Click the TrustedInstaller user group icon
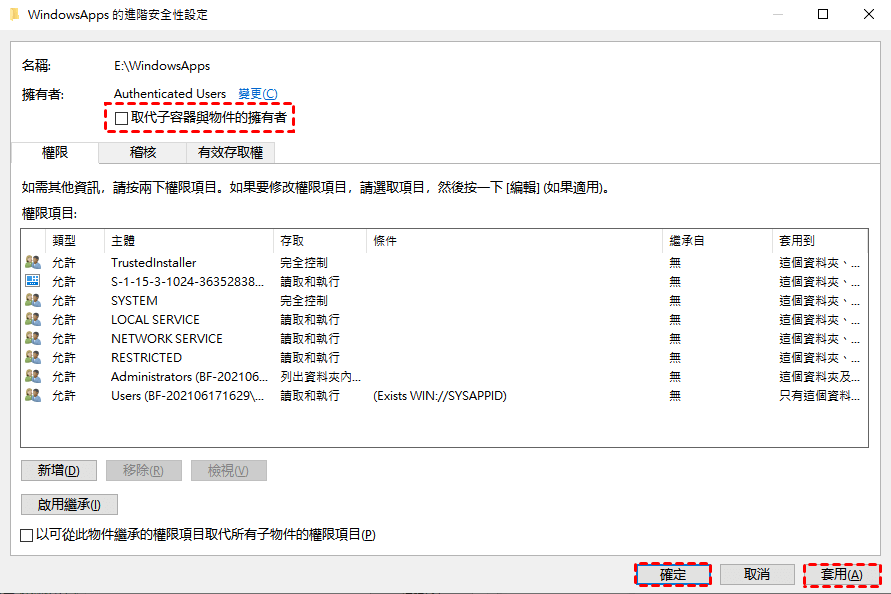 (33, 262)
